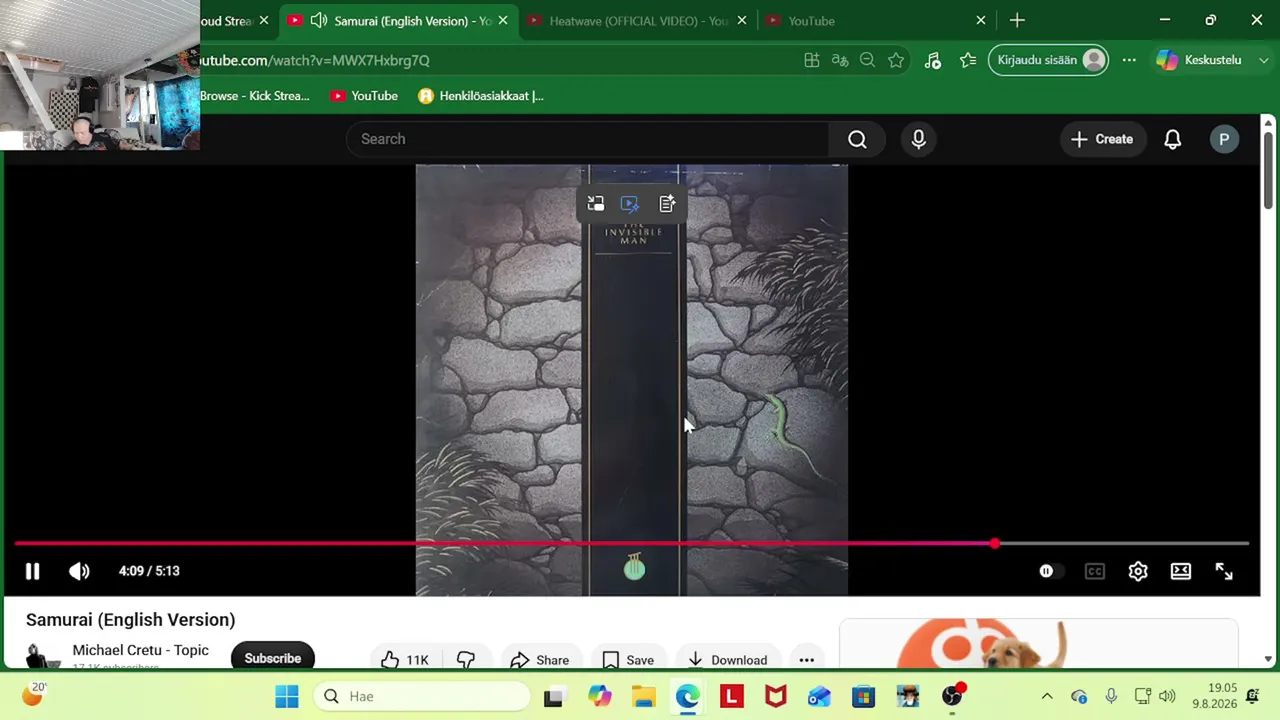The width and height of the screenshot is (1280, 720).
Task: Open YouTube notifications bell
Action: 1173,139
